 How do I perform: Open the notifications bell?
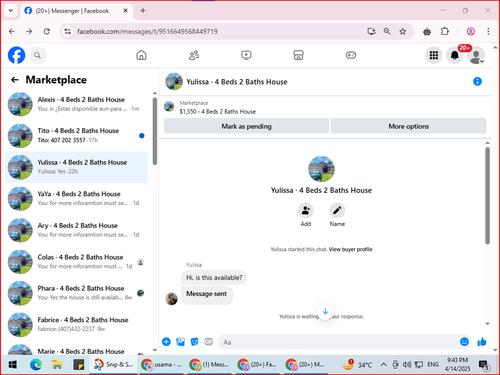tap(455, 55)
